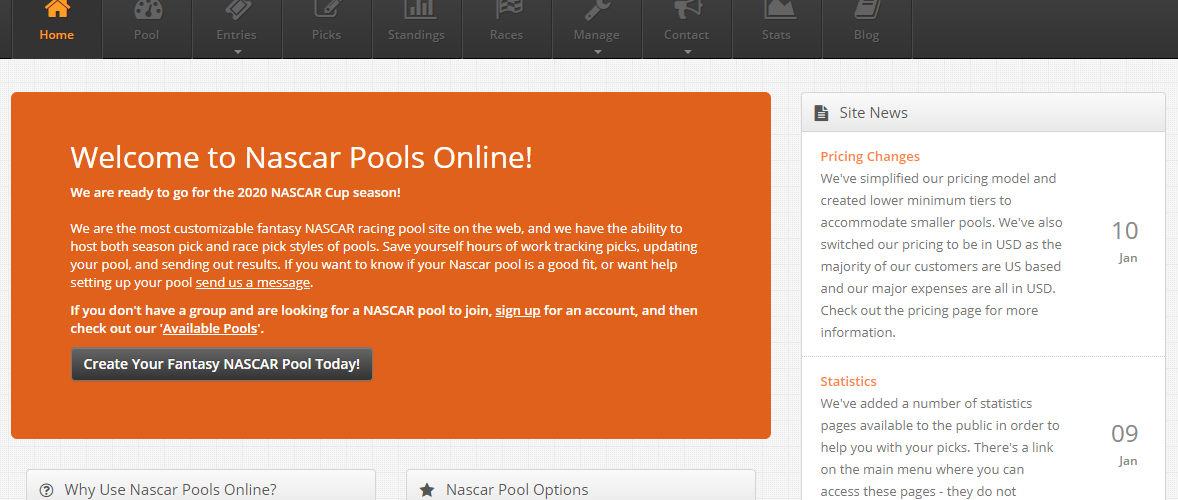Image resolution: width=1178 pixels, height=500 pixels.
Task: Open the Standings menu label
Action: (416, 35)
